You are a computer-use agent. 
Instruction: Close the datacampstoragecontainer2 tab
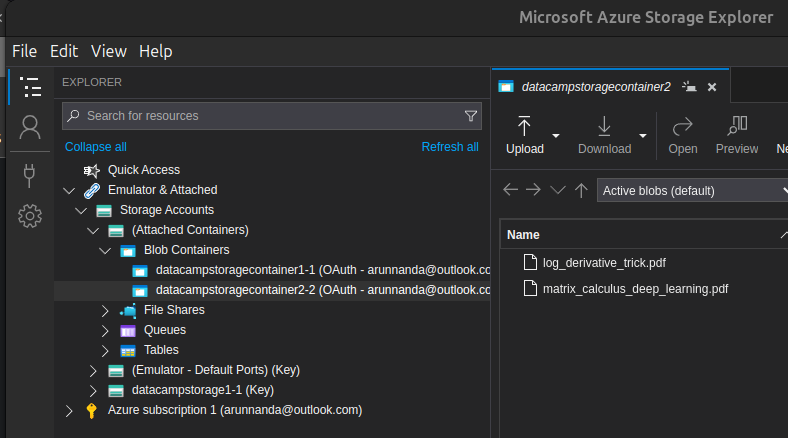[712, 87]
